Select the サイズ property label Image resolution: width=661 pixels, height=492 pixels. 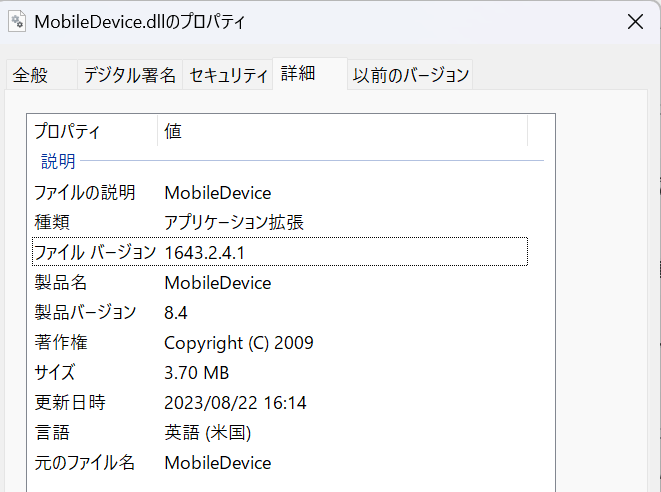[55, 372]
